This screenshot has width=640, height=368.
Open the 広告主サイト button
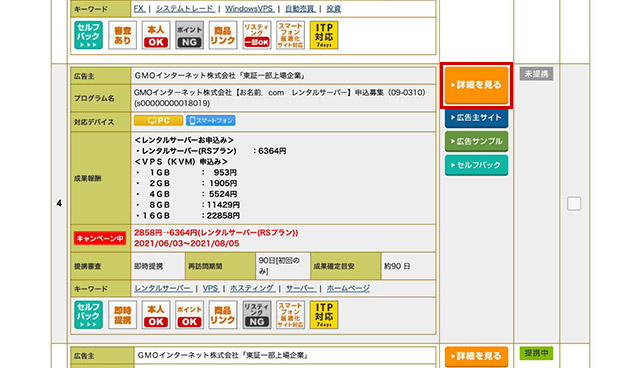pos(476,118)
